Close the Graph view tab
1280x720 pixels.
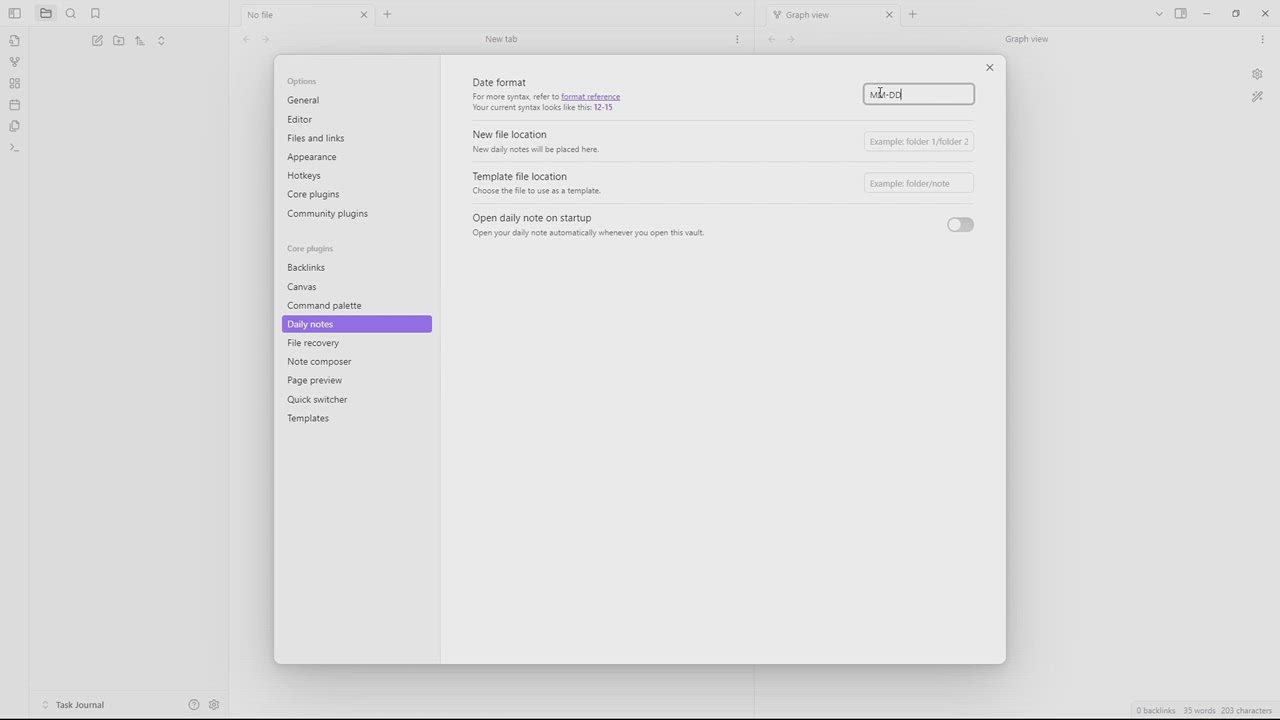pyautogui.click(x=889, y=15)
